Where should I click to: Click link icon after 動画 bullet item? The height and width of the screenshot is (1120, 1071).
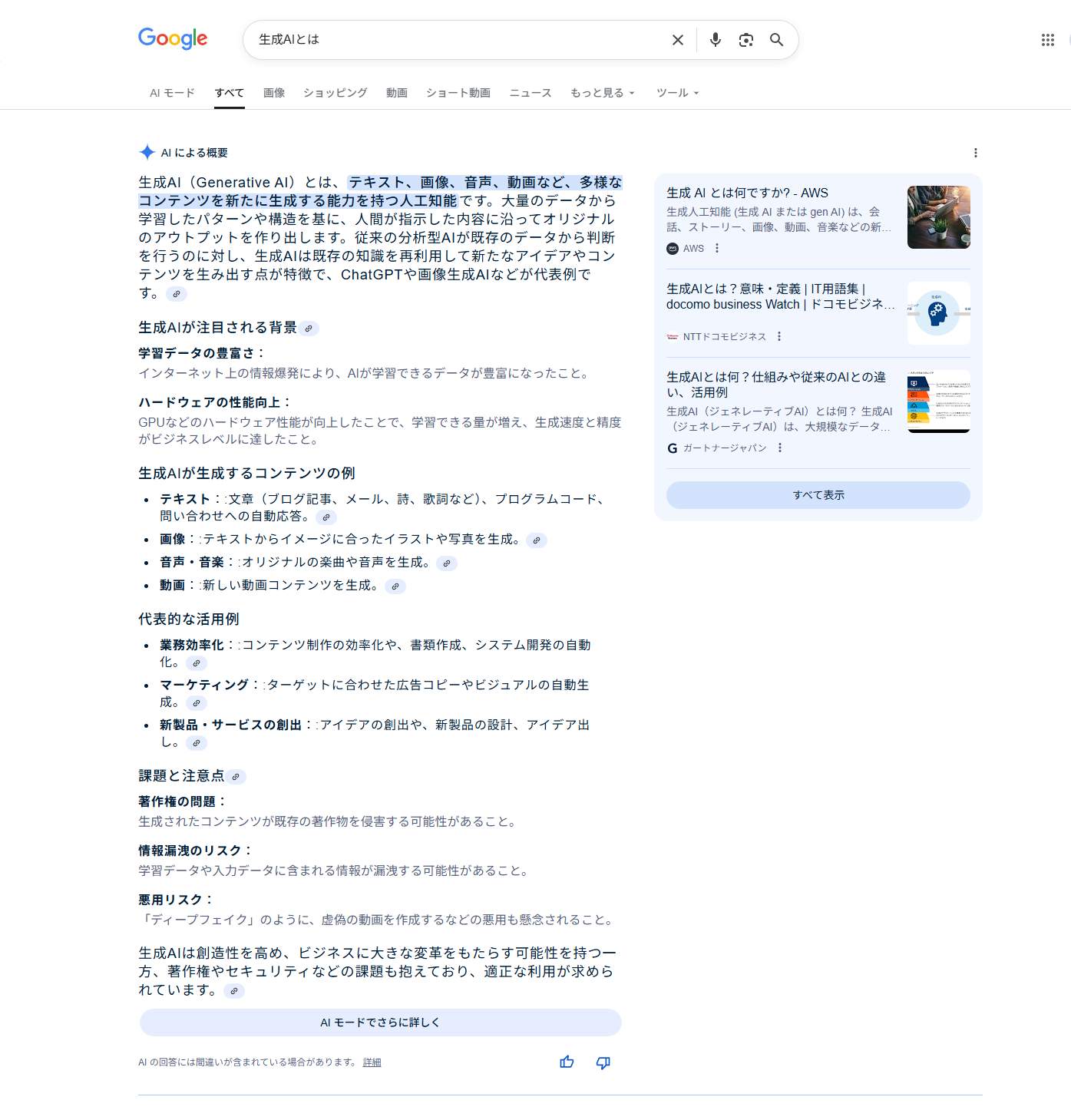(395, 586)
